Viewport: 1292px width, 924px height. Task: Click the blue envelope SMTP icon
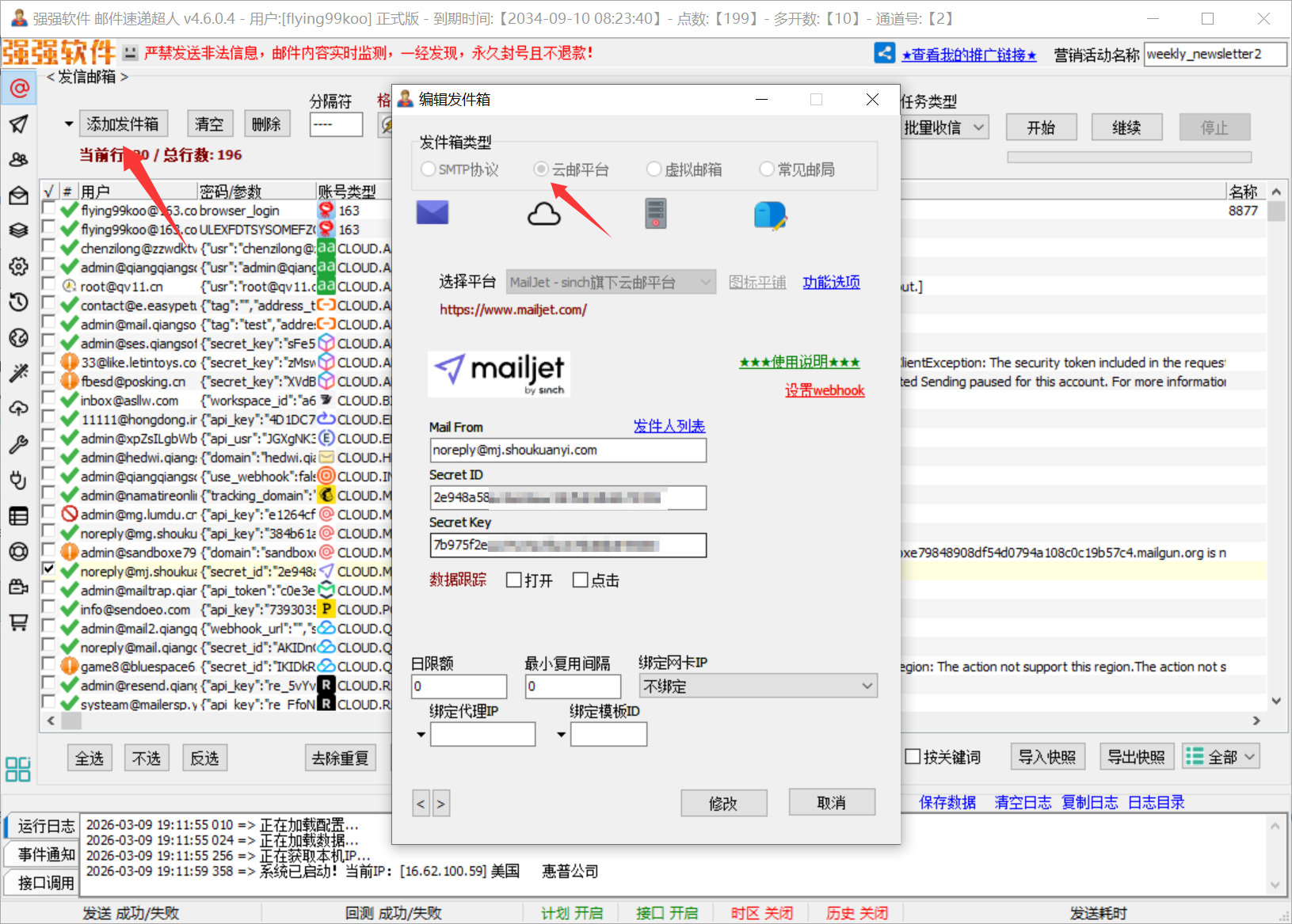(x=432, y=213)
